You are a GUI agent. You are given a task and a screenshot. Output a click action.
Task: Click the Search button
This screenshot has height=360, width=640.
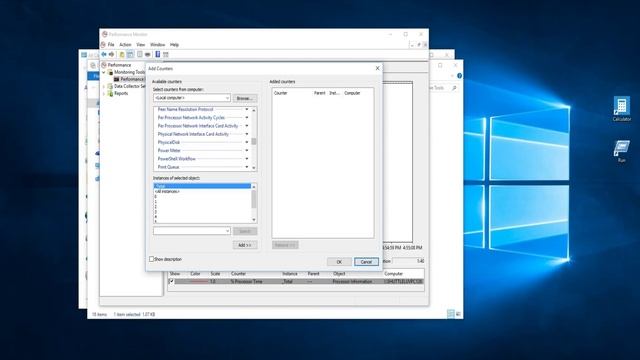(x=245, y=231)
